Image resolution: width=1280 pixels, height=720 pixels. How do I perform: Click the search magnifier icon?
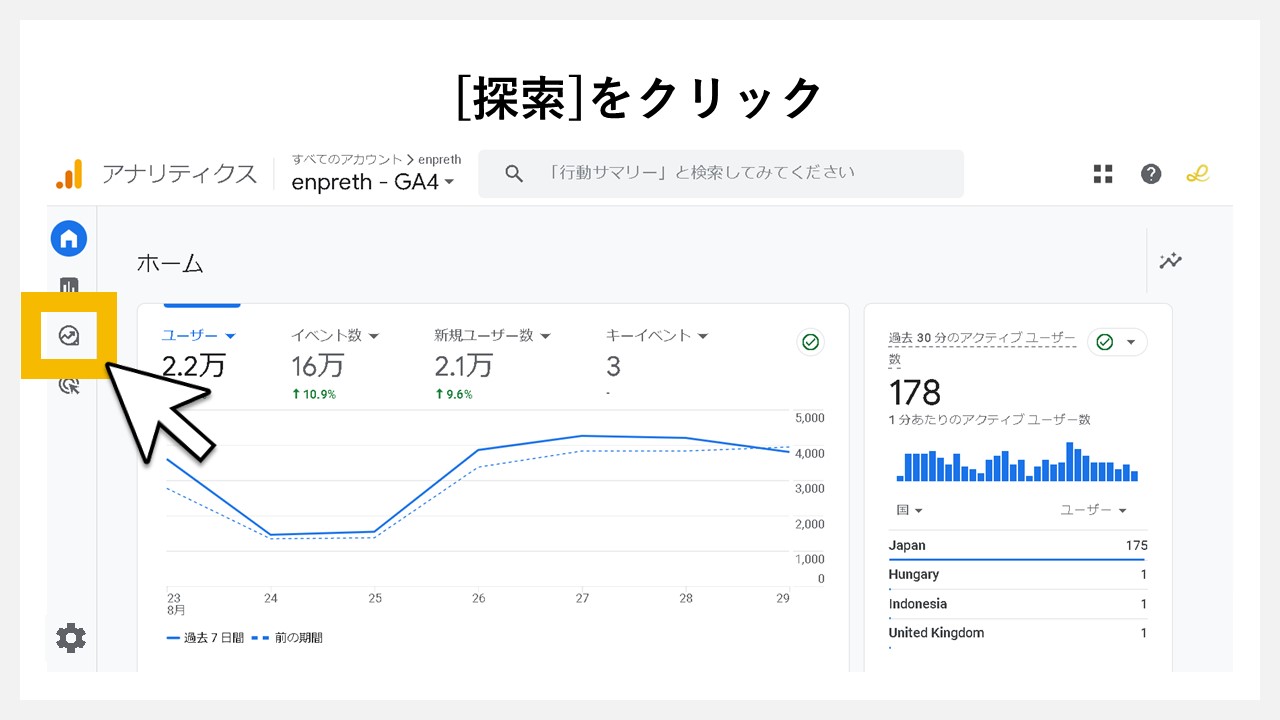pyautogui.click(x=513, y=173)
